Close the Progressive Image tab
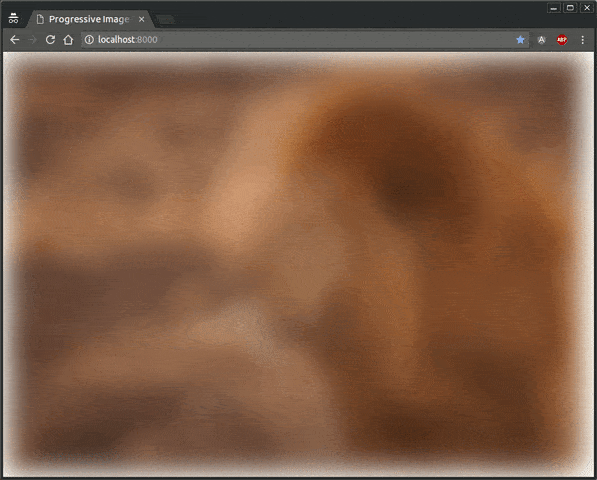This screenshot has width=597, height=480. pos(142,19)
